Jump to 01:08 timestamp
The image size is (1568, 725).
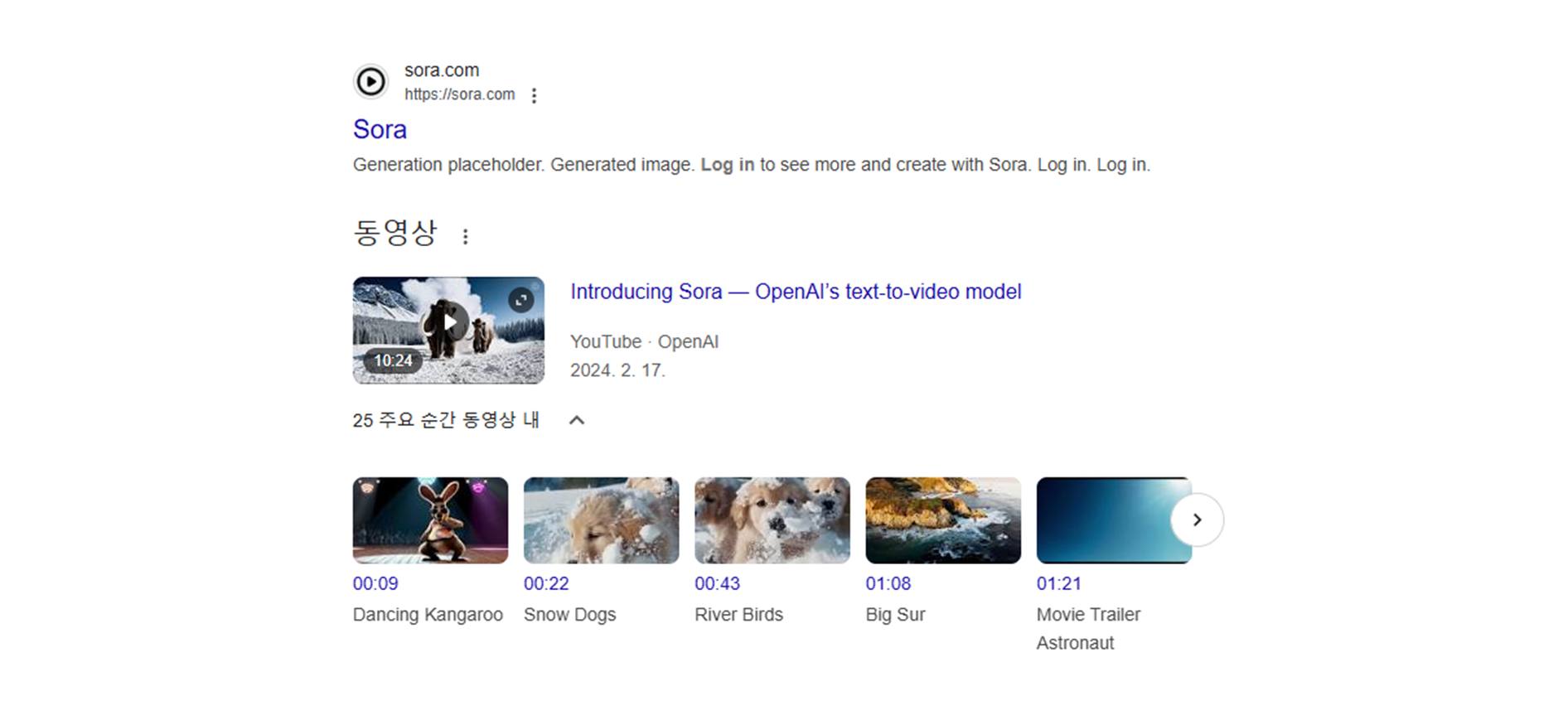pyautogui.click(x=888, y=583)
